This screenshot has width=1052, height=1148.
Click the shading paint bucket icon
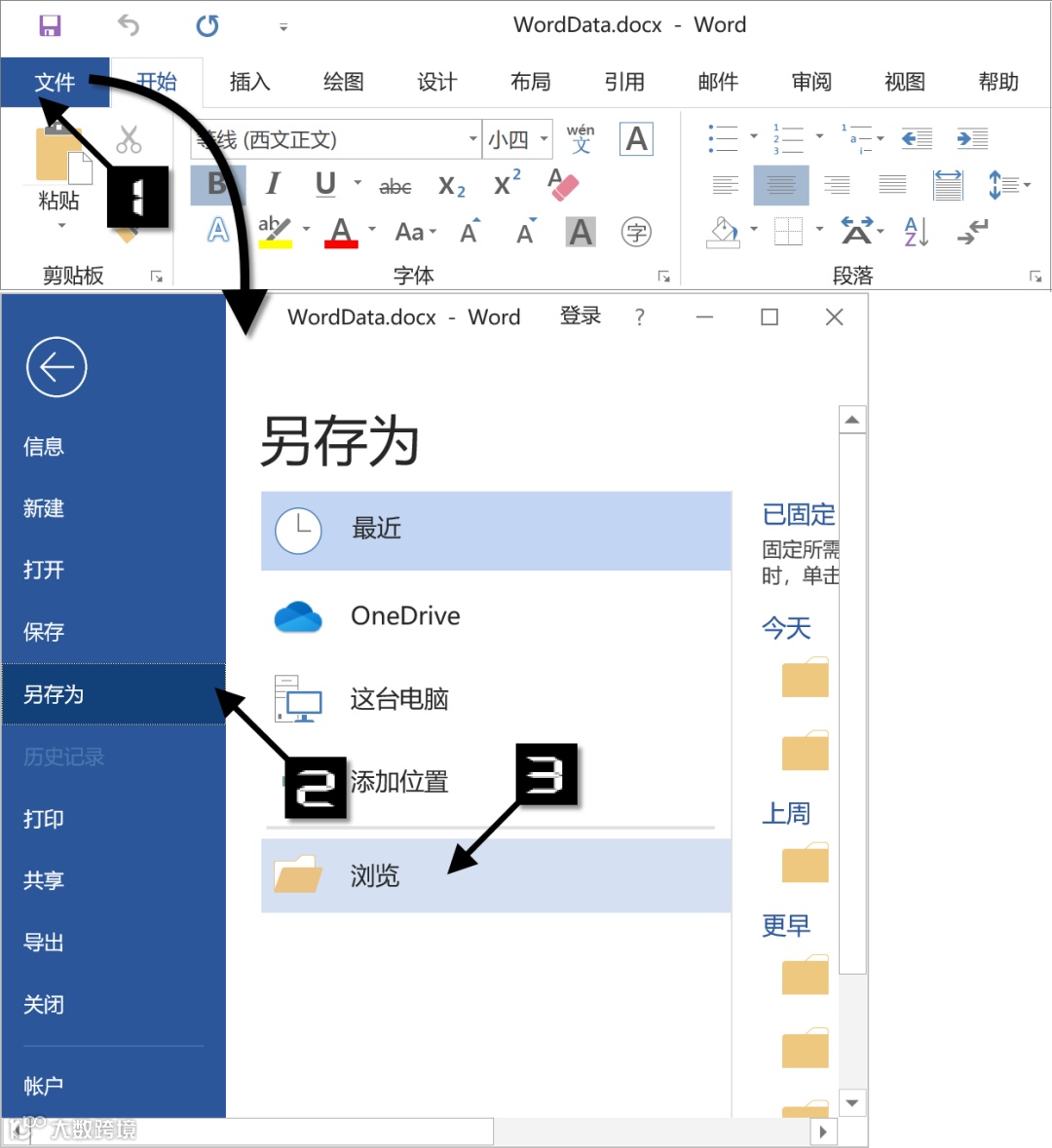click(x=725, y=232)
